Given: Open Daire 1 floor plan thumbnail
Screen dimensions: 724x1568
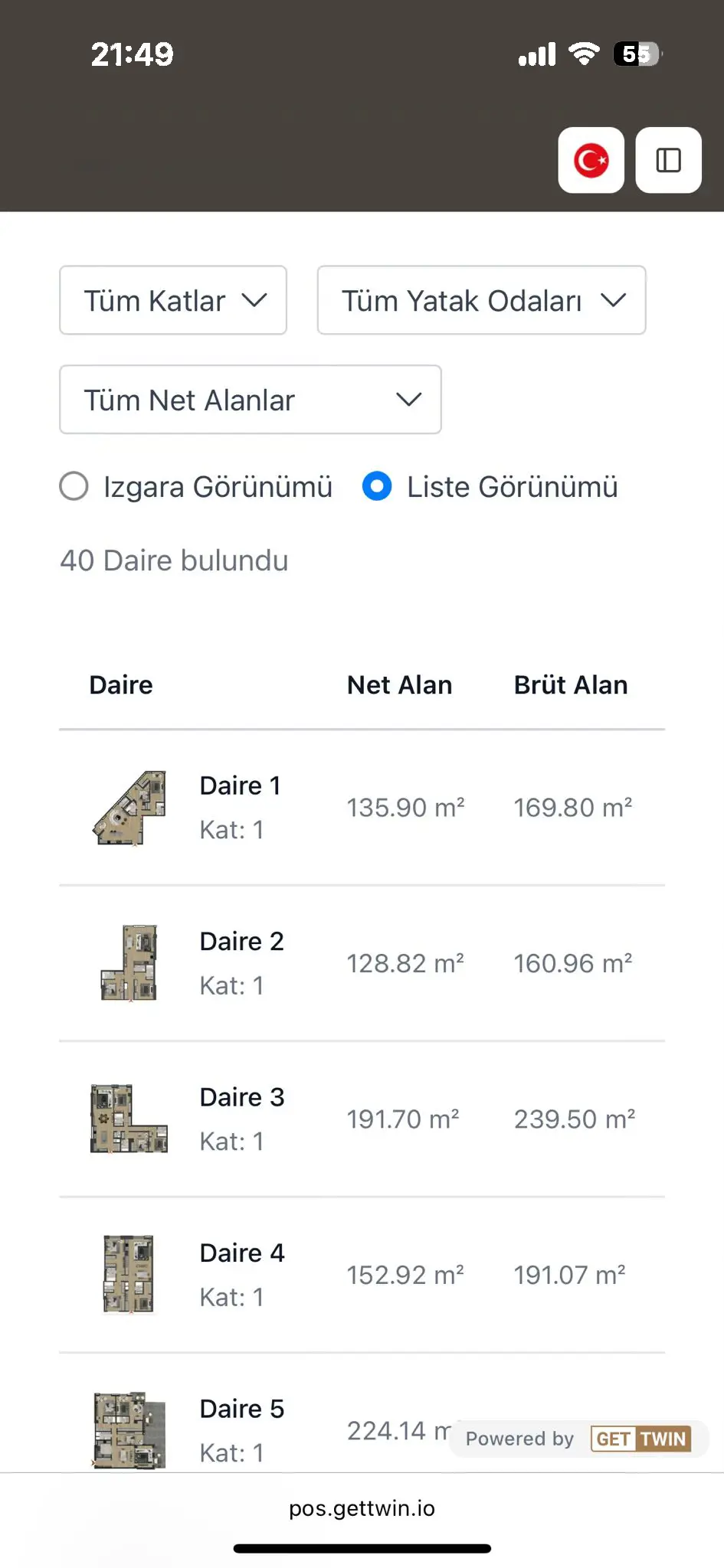Looking at the screenshot, I should pos(129,808).
